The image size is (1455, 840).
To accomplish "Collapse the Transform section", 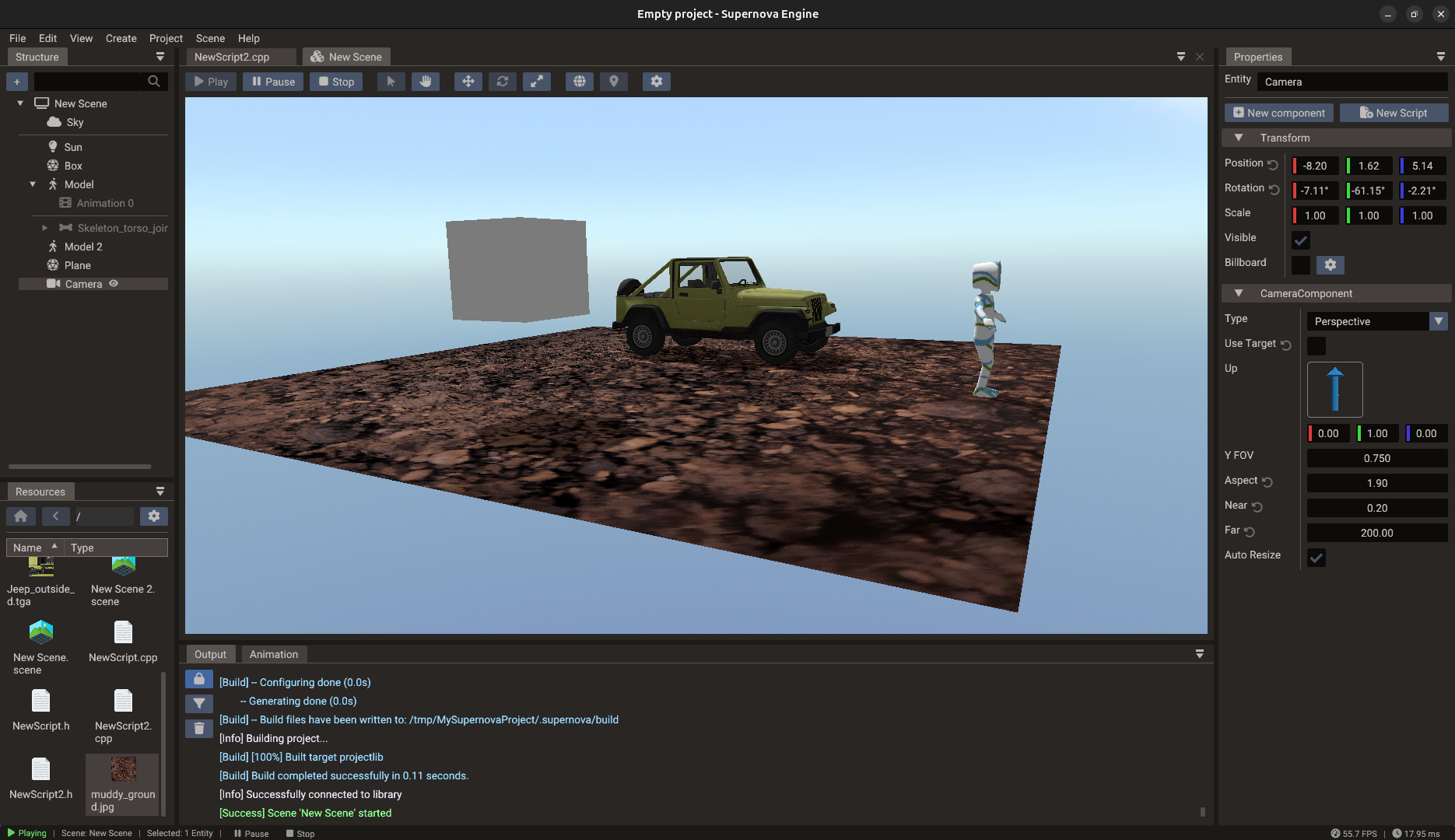I will [x=1239, y=137].
